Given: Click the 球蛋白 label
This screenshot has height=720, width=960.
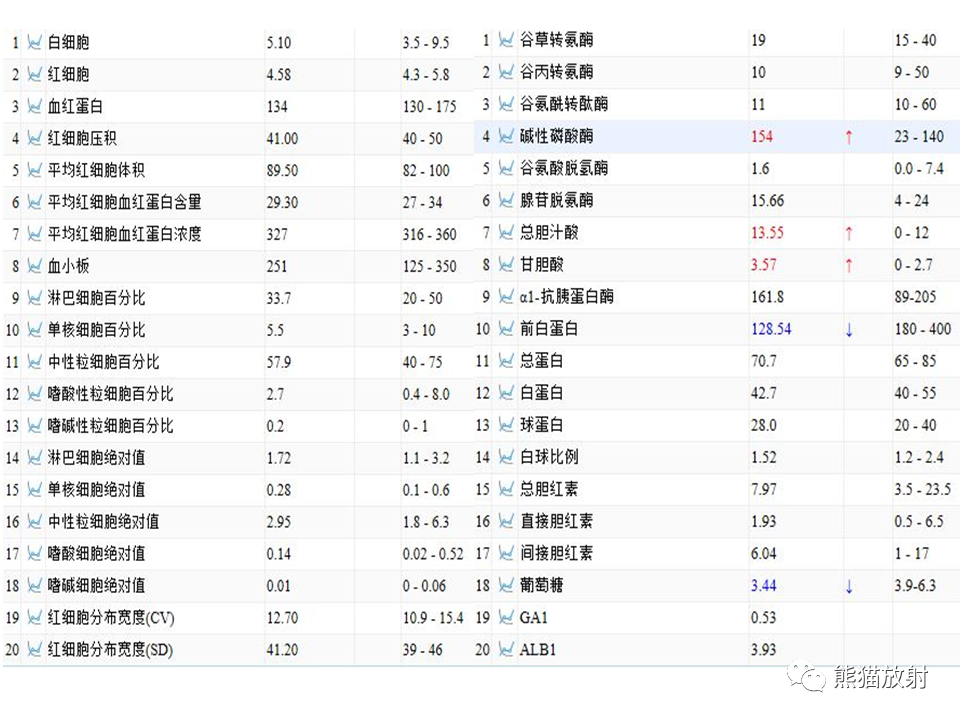Looking at the screenshot, I should (x=541, y=424).
